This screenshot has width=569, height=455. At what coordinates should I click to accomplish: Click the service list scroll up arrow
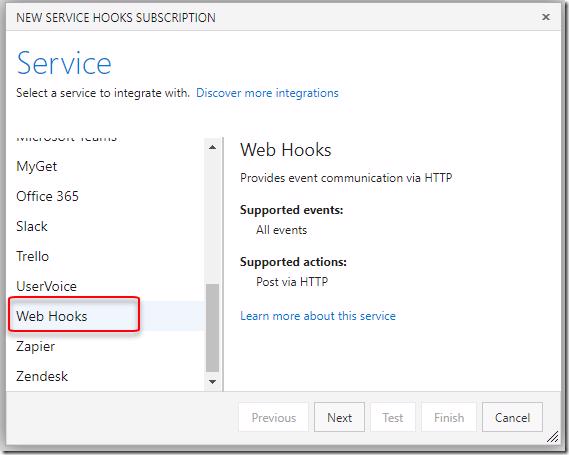coord(213,147)
